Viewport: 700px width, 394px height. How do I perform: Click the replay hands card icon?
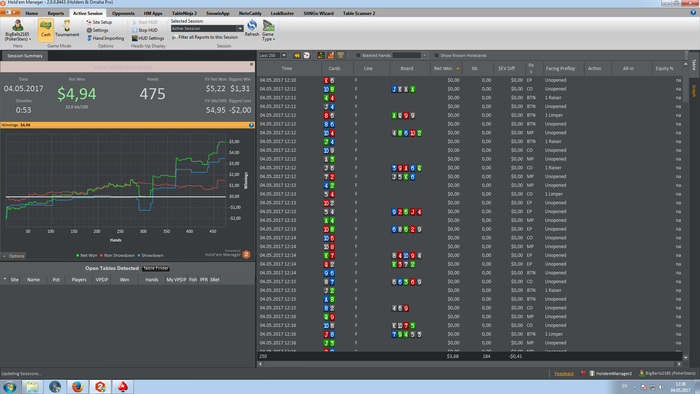pyautogui.click(x=307, y=55)
